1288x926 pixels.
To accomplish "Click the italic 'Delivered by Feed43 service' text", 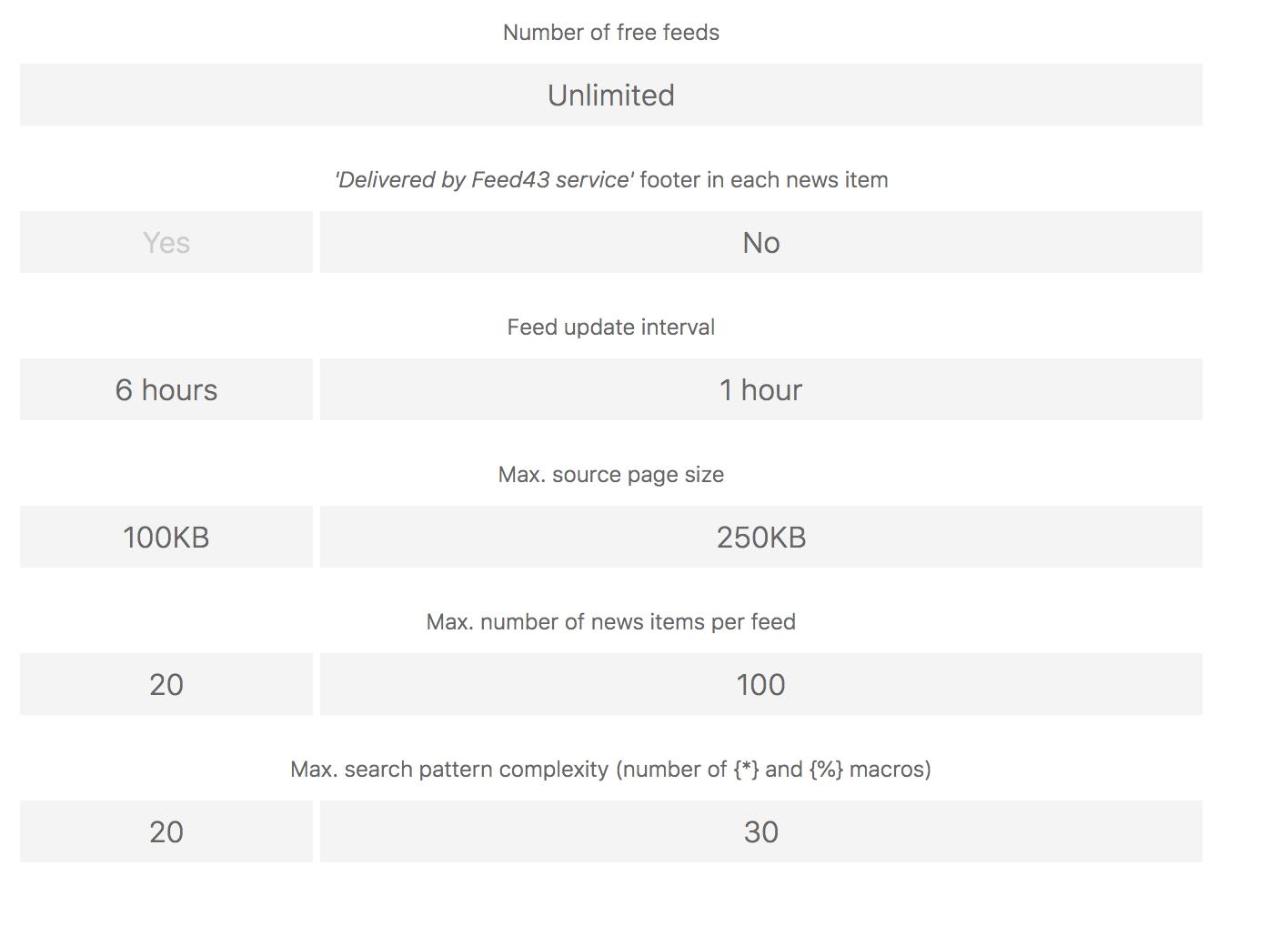I will (x=484, y=180).
